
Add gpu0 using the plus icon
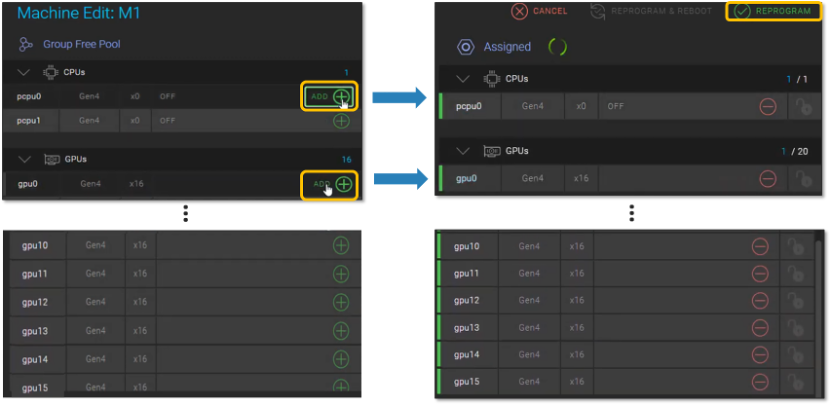[344, 184]
